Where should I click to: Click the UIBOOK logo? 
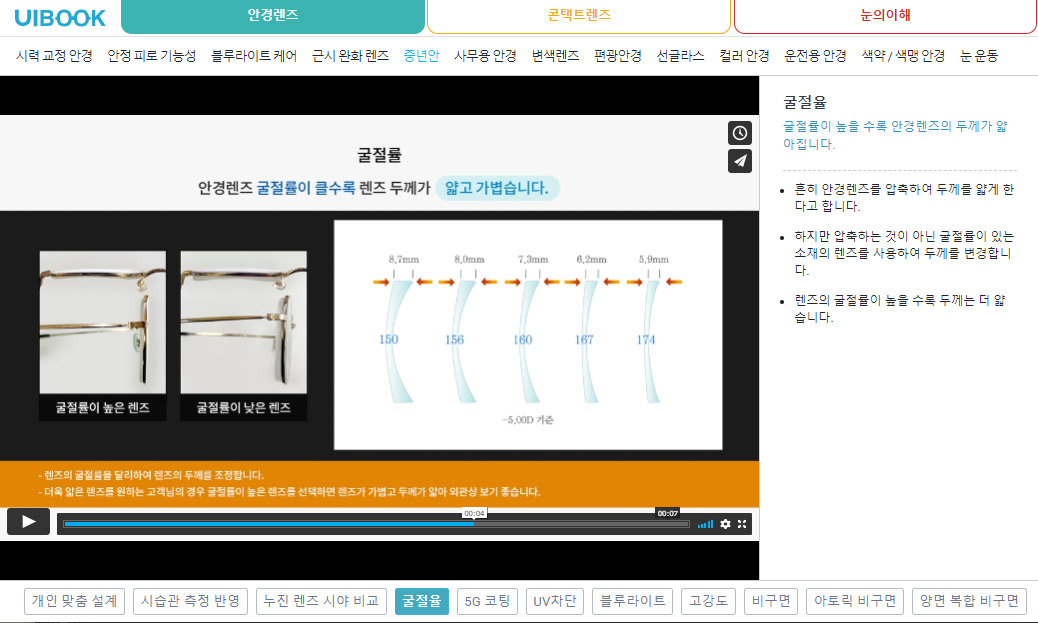click(x=60, y=17)
